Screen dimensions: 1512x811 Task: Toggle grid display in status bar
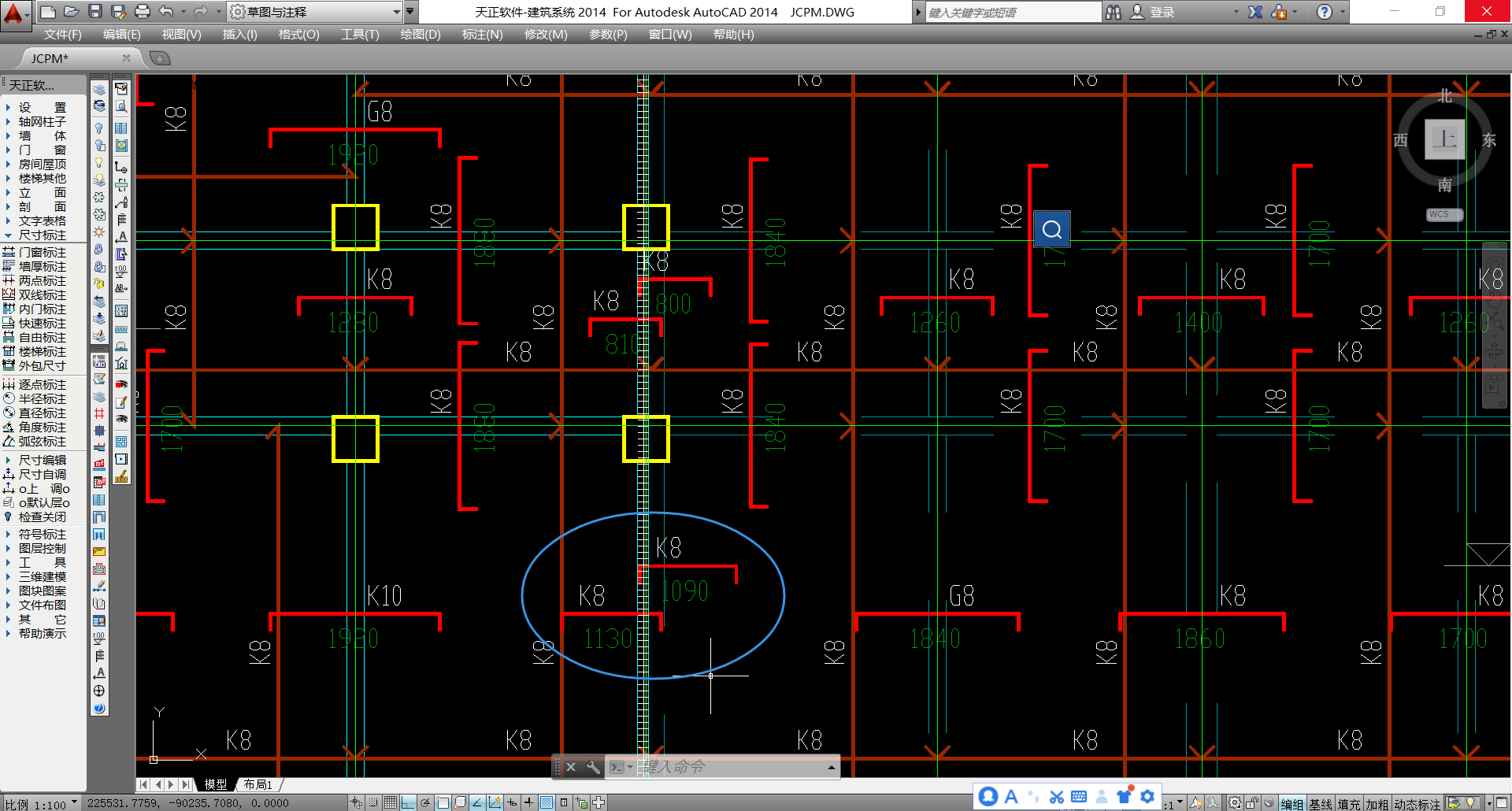[x=391, y=803]
